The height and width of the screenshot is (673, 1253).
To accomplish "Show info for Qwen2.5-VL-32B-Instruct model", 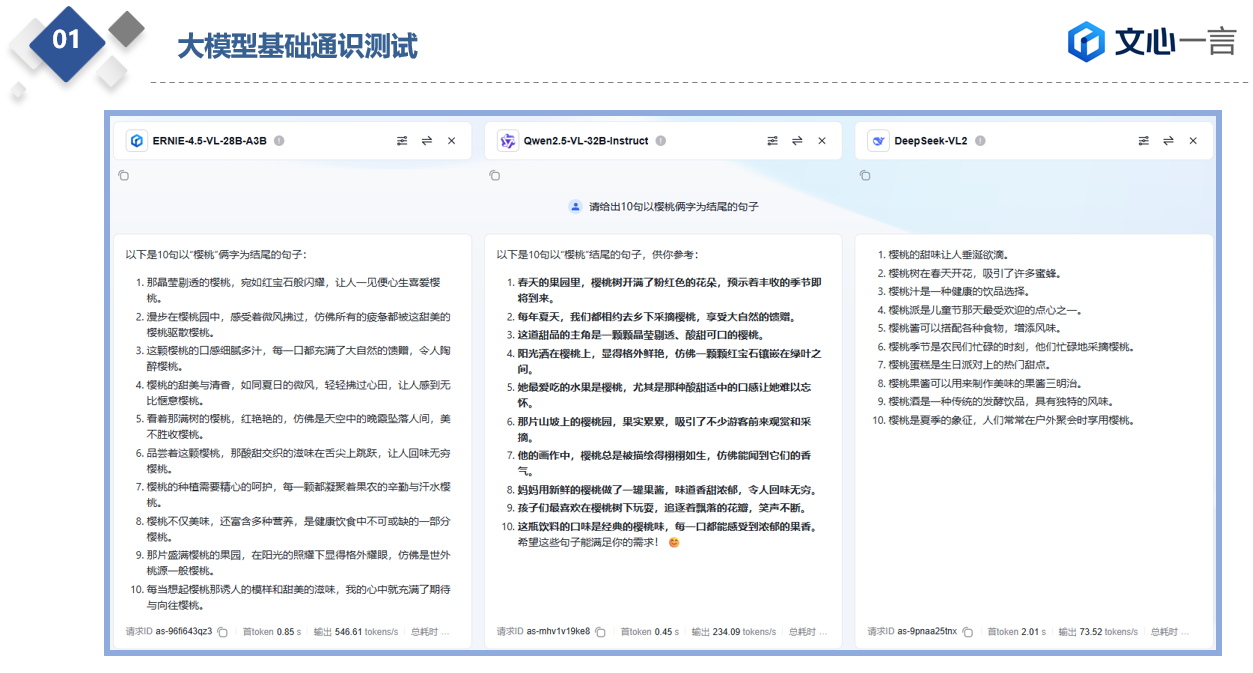I will [662, 141].
